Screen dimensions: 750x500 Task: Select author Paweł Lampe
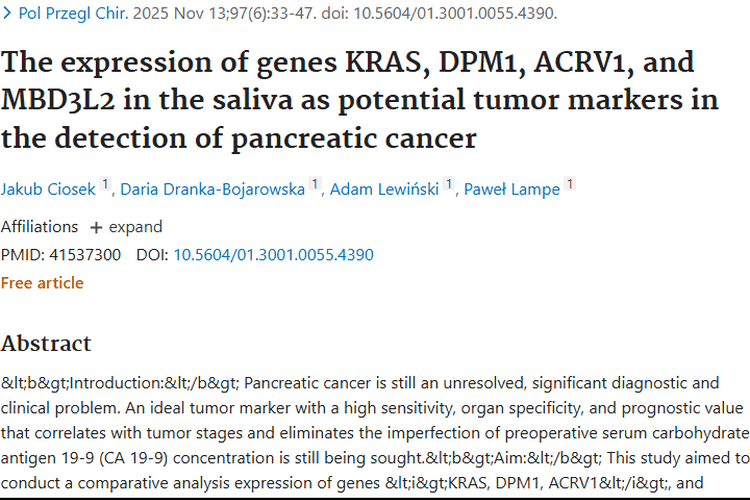pyautogui.click(x=512, y=189)
